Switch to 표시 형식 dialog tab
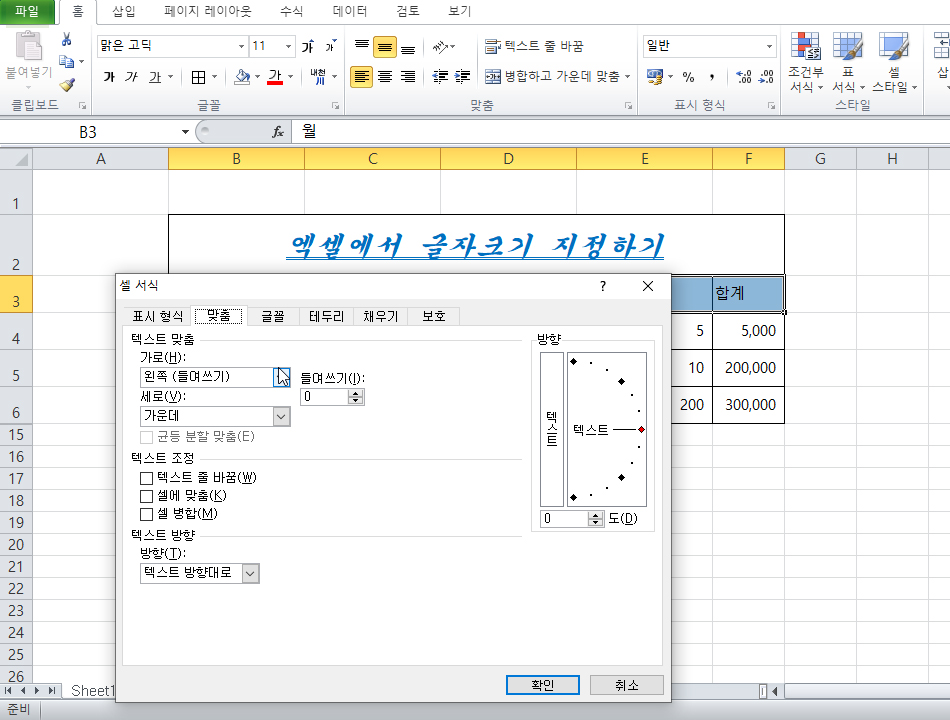Viewport: 950px width, 720px height. click(158, 316)
